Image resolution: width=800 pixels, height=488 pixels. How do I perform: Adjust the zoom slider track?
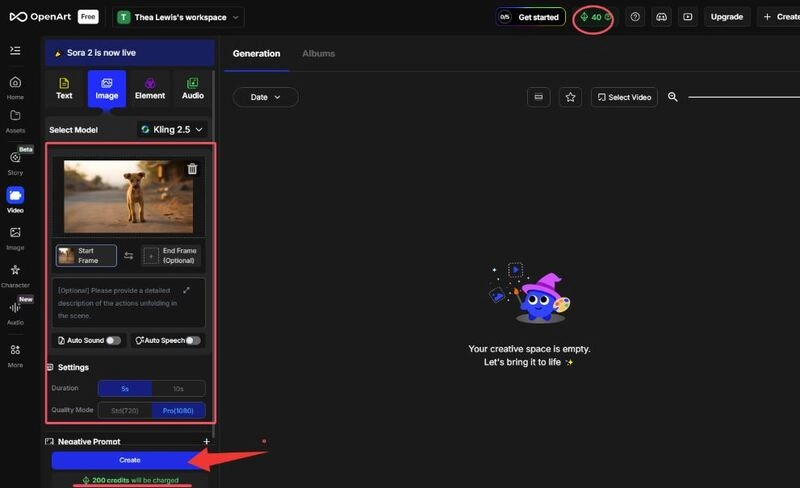744,97
